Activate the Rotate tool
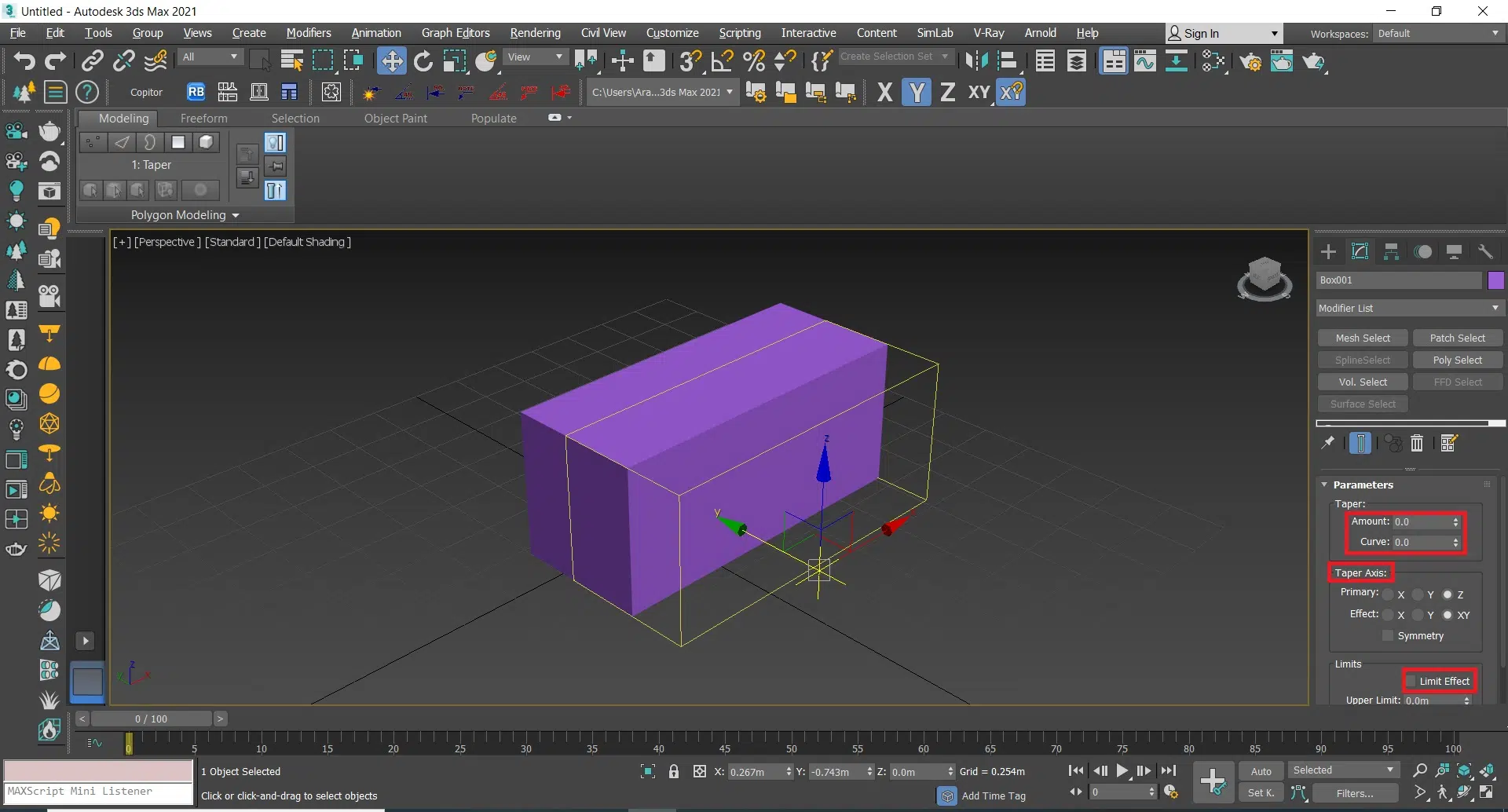 pyautogui.click(x=423, y=60)
